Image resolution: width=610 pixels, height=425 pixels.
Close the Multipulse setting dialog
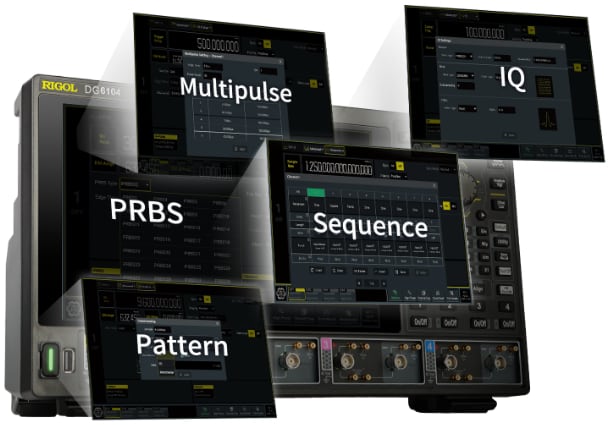pyautogui.click(x=280, y=61)
